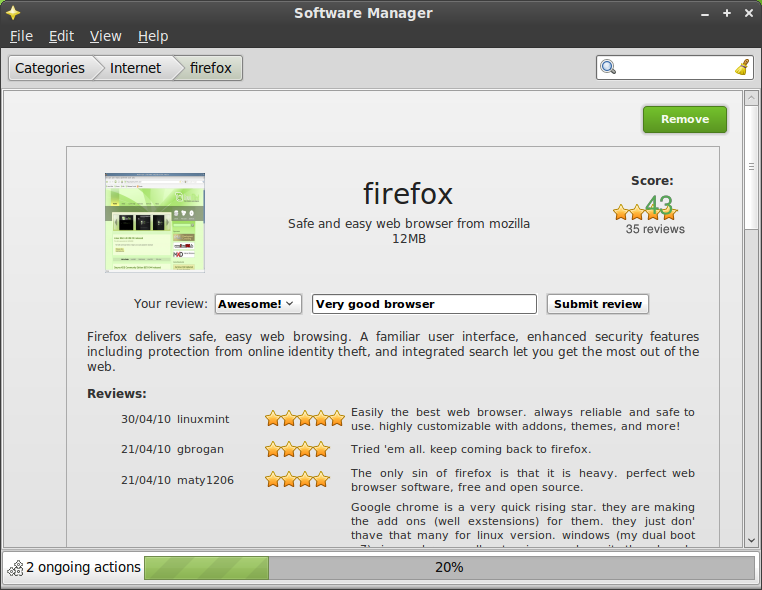This screenshot has width=762, height=590.
Task: Maximize the Software Manager window
Action: point(727,13)
